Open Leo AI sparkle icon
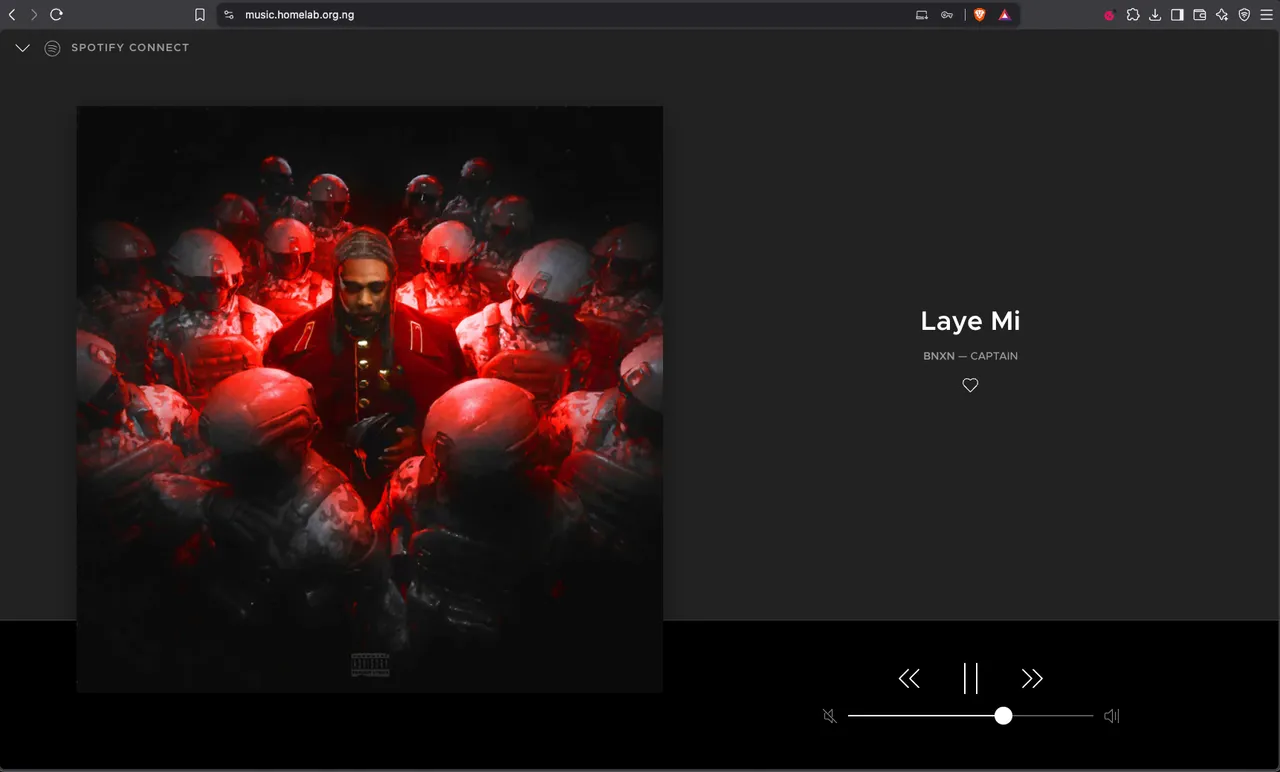The image size is (1280, 772). pos(1222,15)
